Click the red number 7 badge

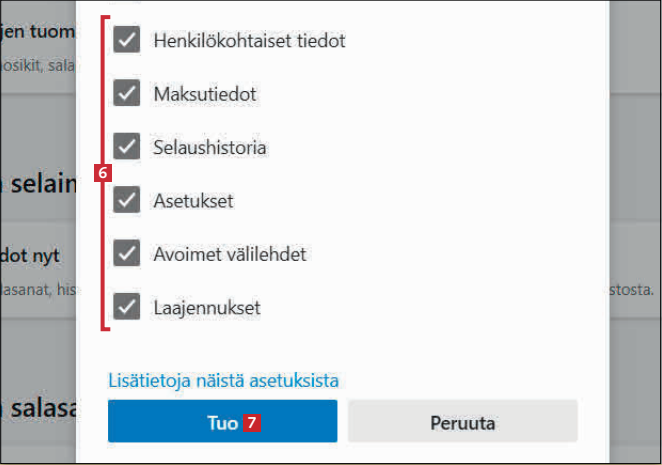click(x=254, y=423)
